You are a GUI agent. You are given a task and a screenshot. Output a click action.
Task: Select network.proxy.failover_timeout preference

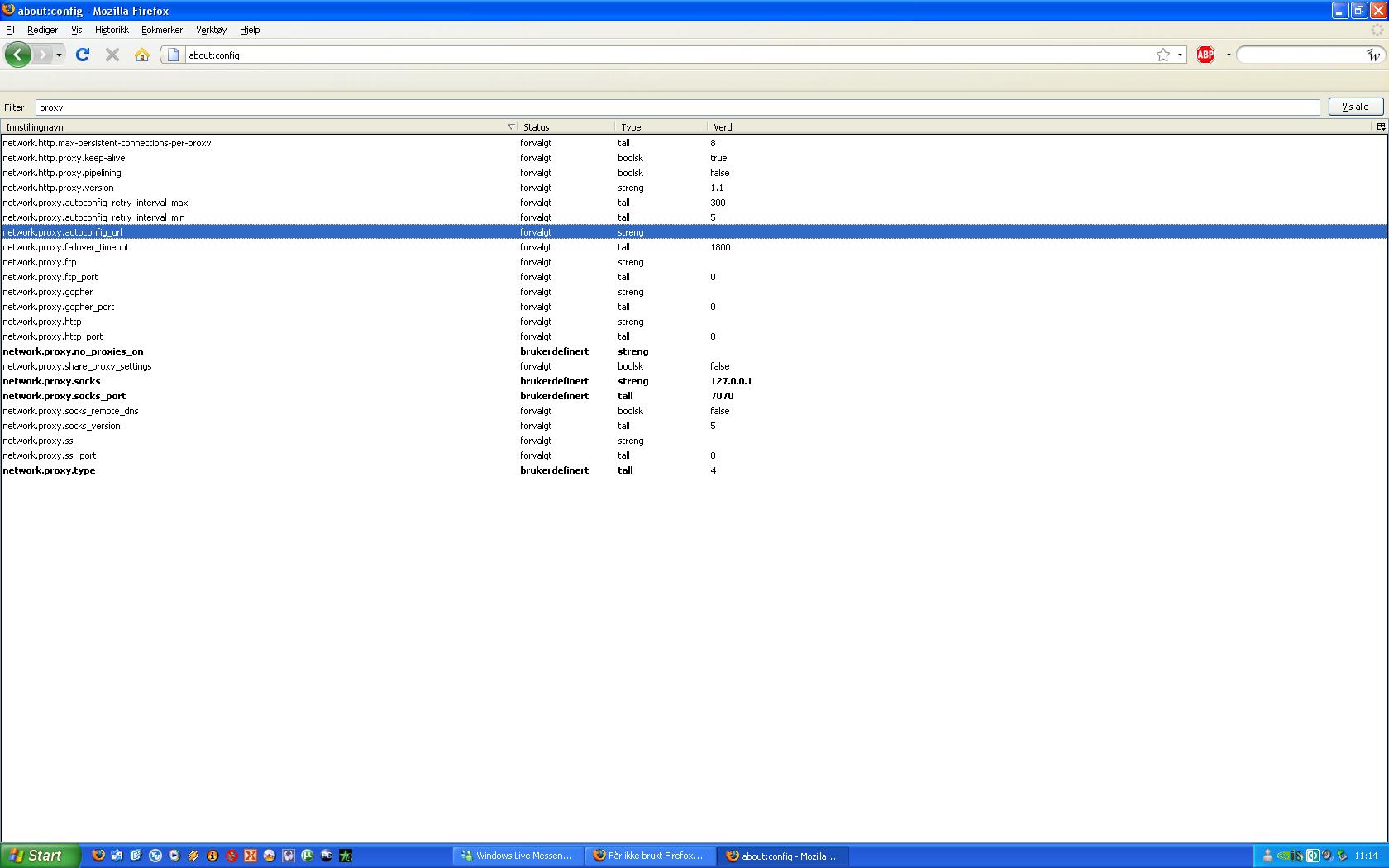click(x=694, y=247)
